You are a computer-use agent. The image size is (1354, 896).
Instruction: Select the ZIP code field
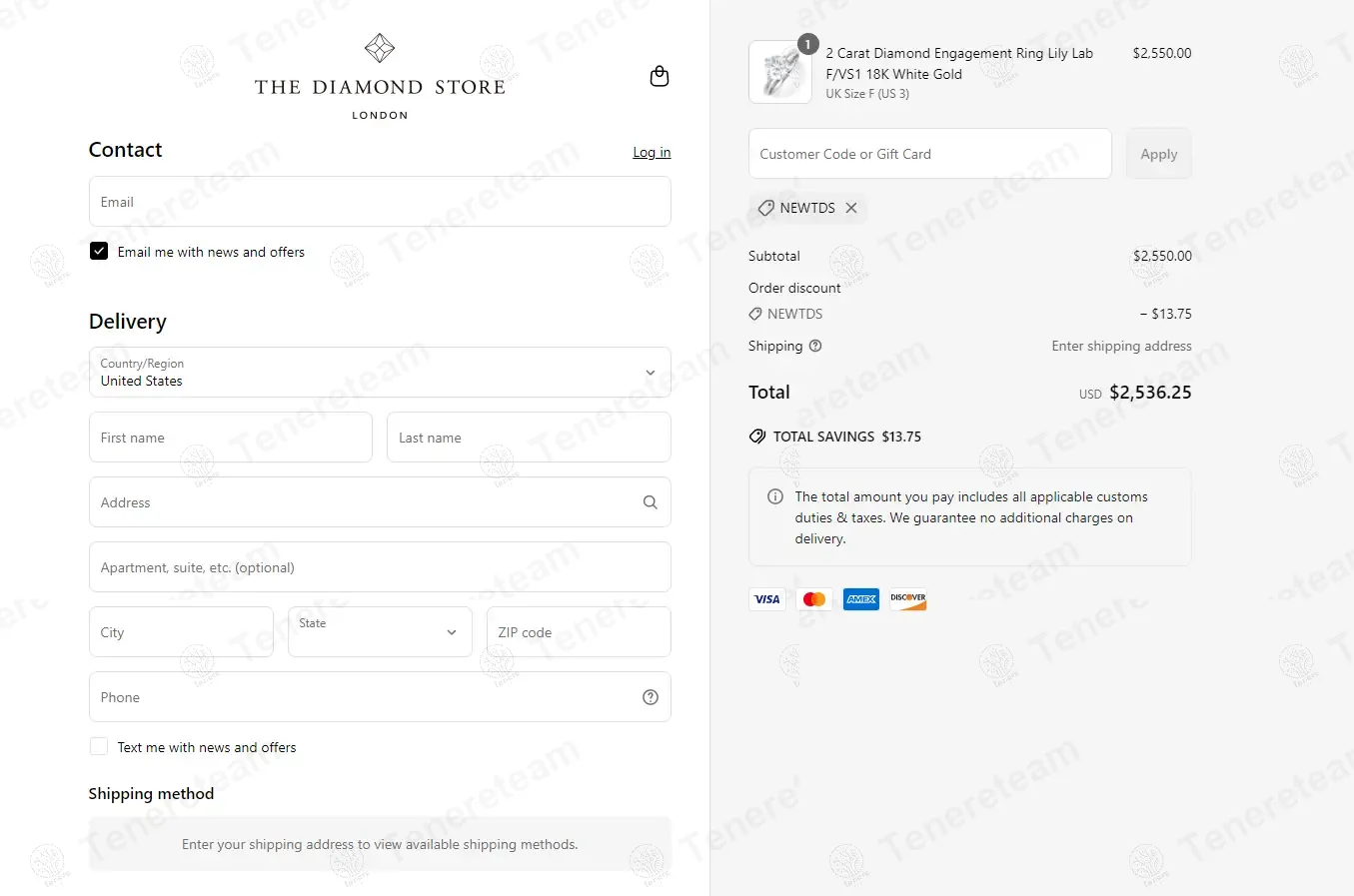pyautogui.click(x=579, y=632)
